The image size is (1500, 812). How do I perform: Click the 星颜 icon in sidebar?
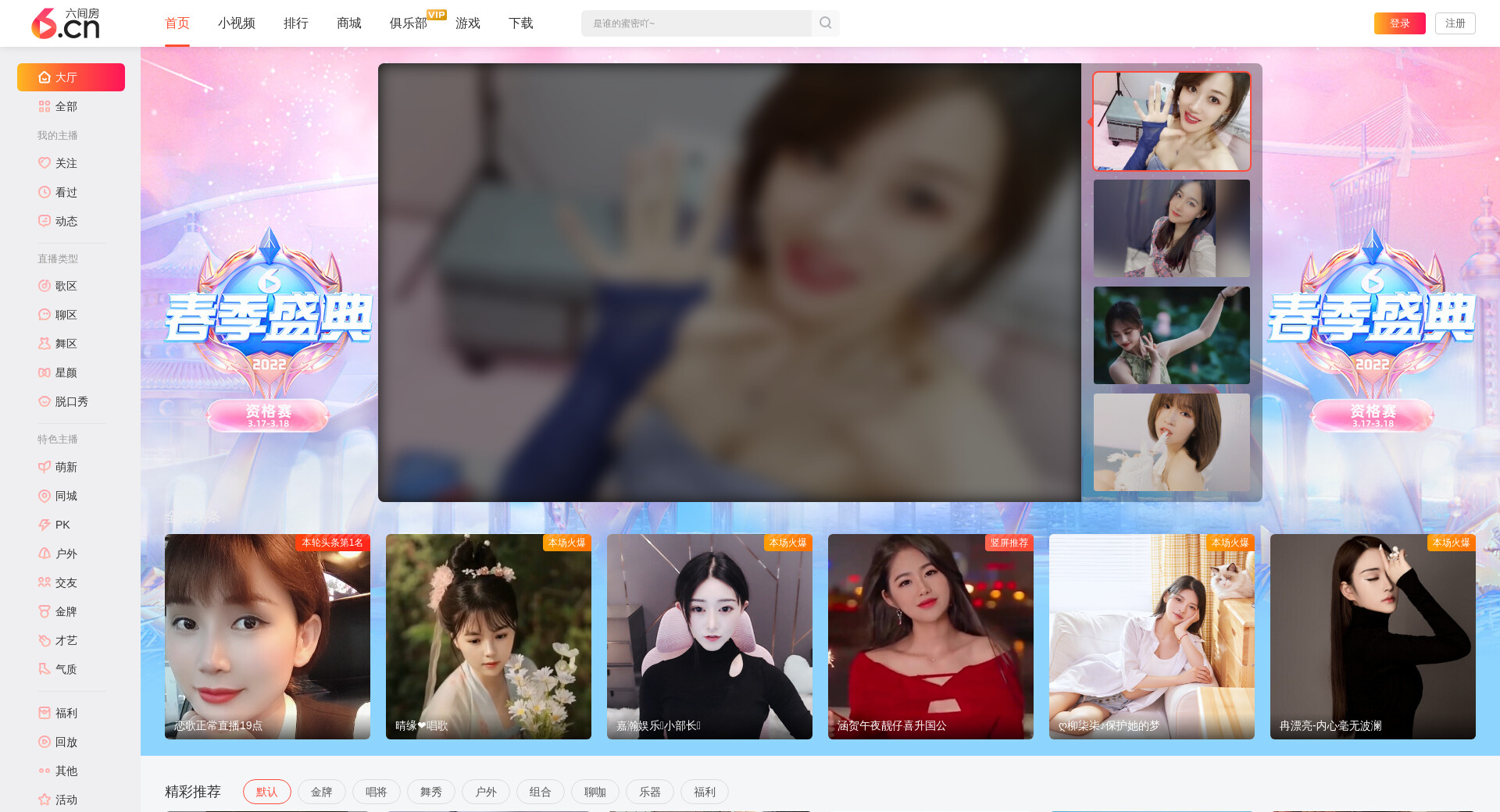click(x=45, y=372)
